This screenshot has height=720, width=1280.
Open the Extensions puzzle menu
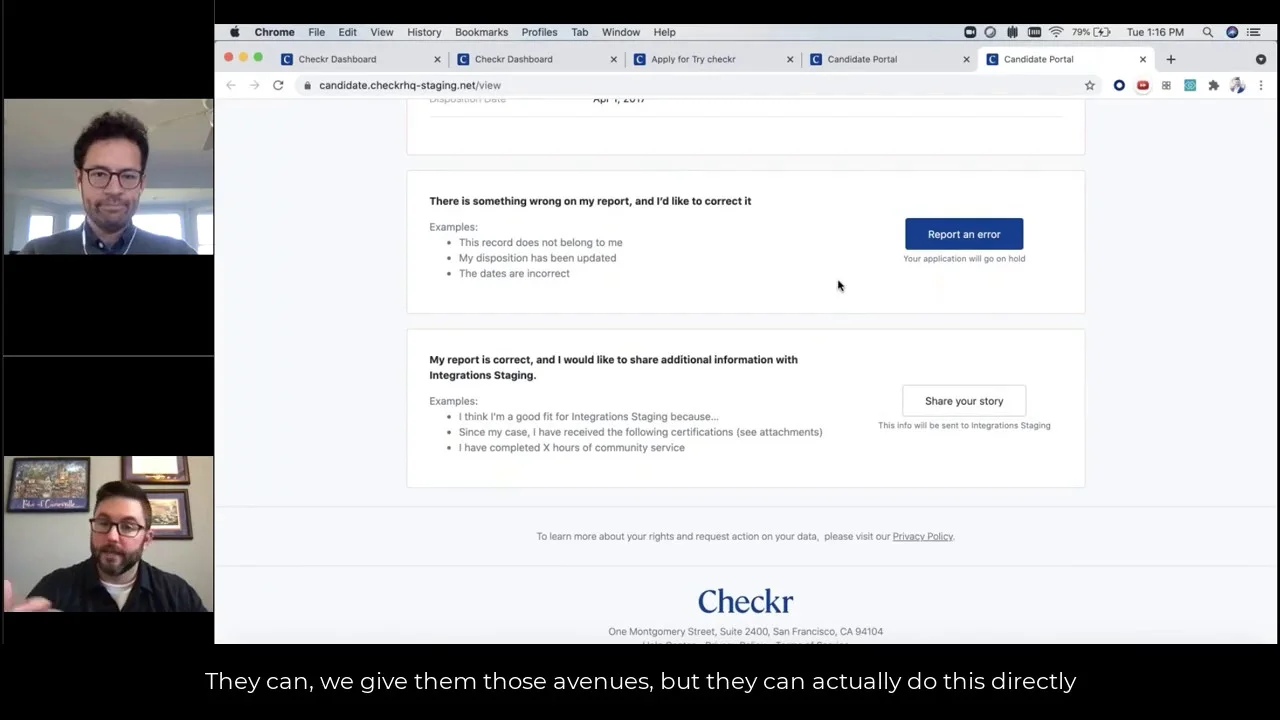1214,85
